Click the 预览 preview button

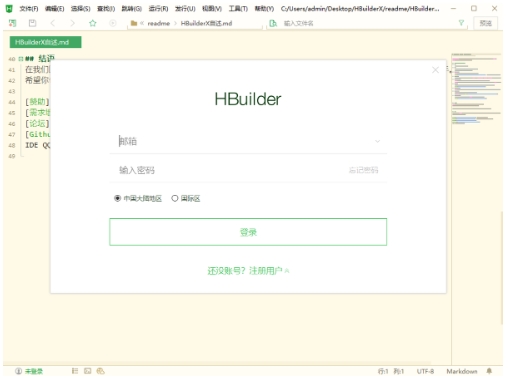(x=485, y=23)
